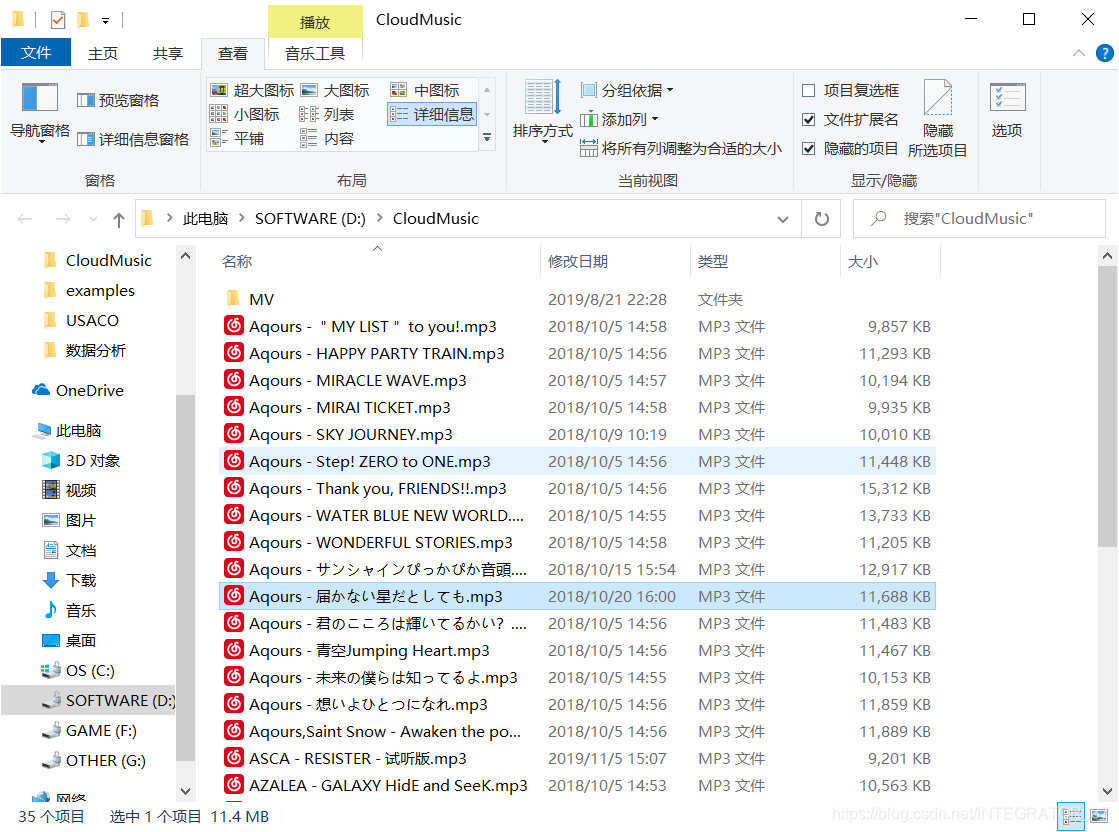Open the File (文件) tab

[x=36, y=53]
